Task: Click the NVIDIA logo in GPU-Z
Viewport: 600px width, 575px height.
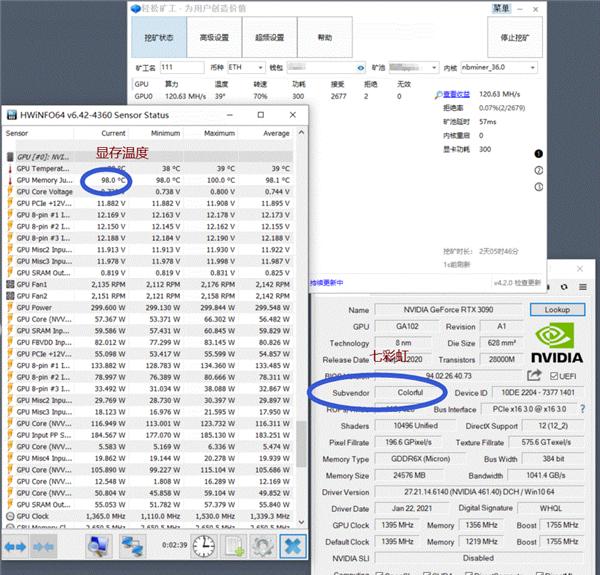Action: [x=557, y=343]
